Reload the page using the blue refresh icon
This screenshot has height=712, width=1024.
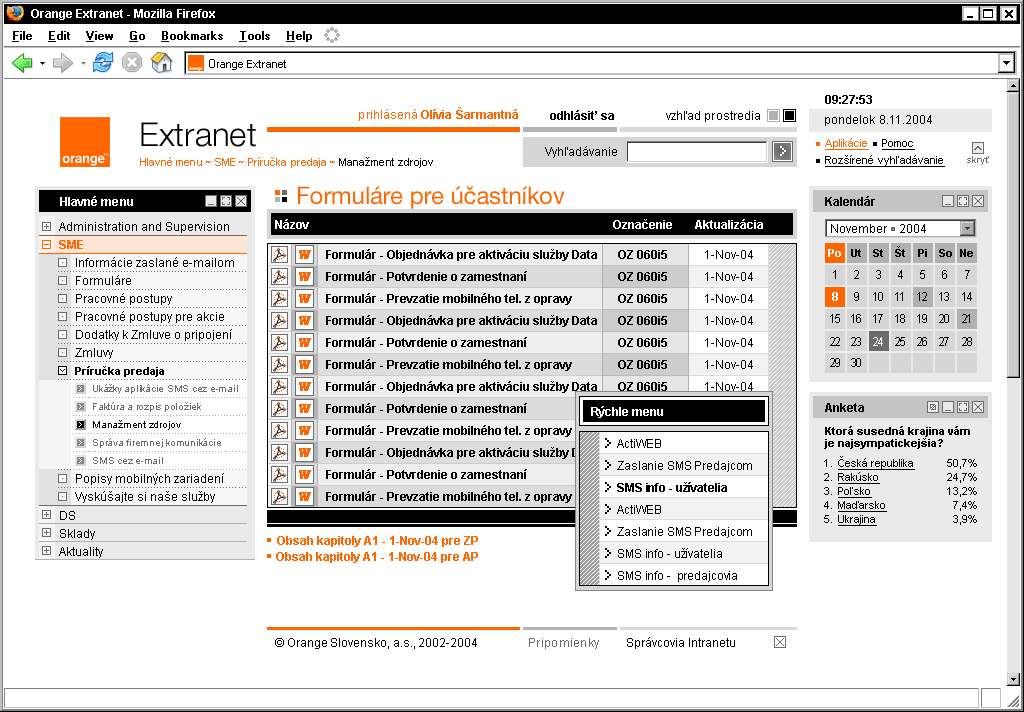point(103,63)
